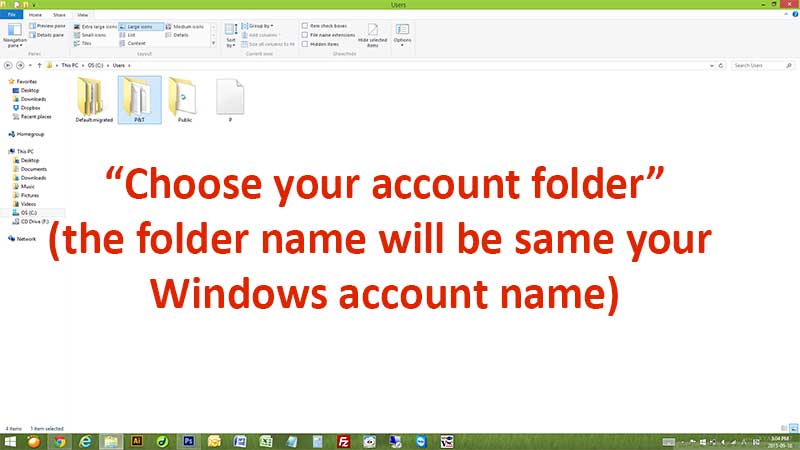Open Photoshop from the taskbar
Screen dimensions: 800x450
point(188,441)
